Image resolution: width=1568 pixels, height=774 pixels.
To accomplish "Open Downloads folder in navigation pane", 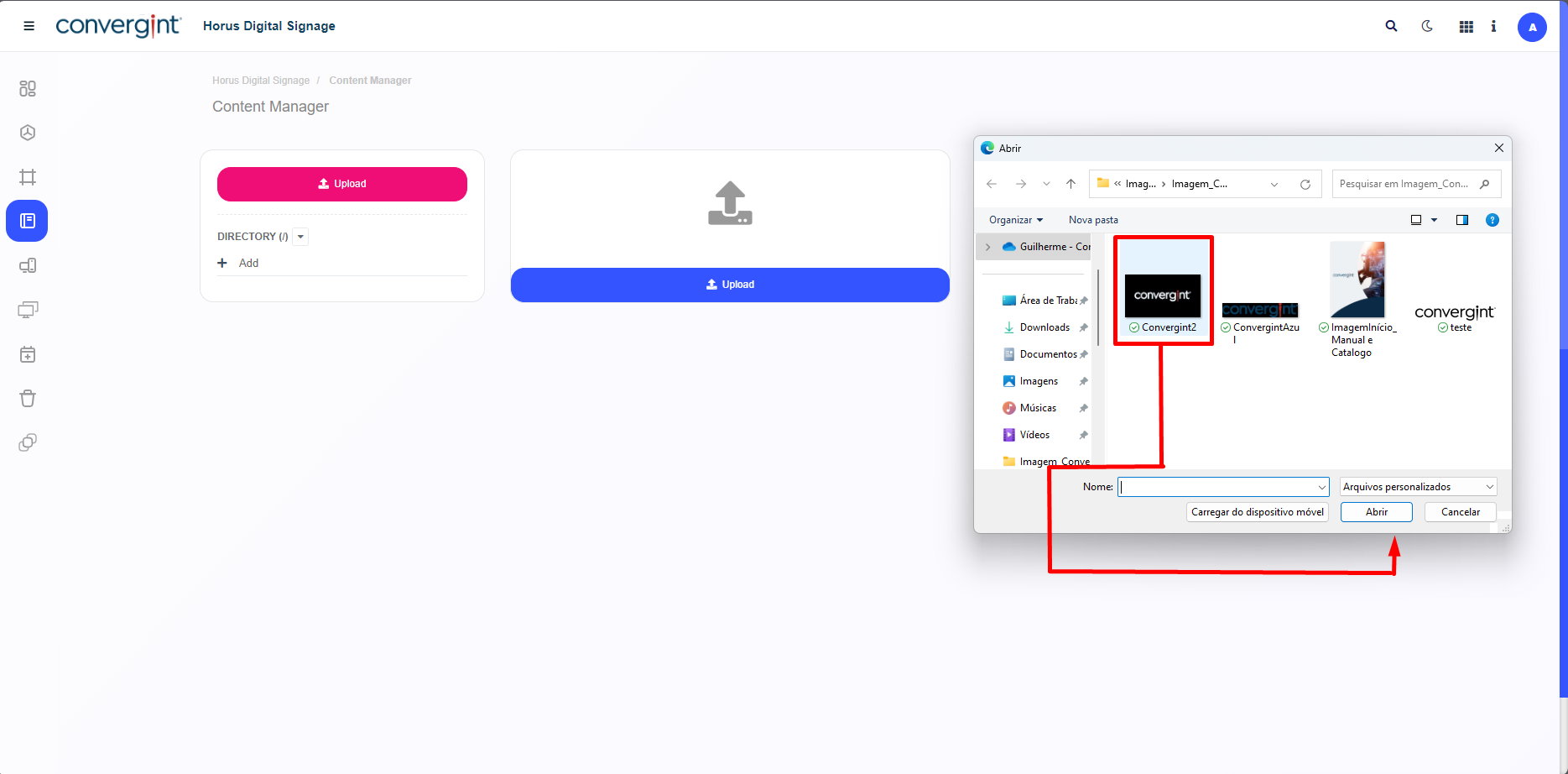I will point(1044,327).
